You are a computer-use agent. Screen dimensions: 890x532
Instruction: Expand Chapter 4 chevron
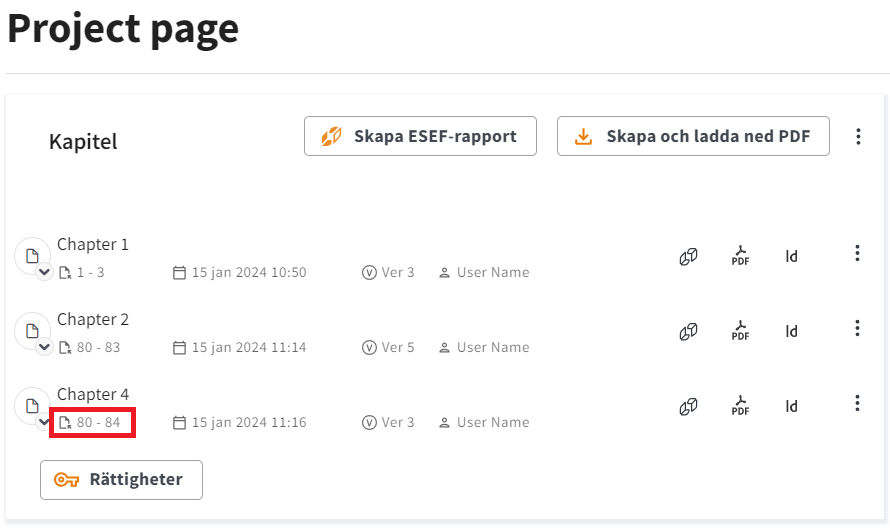[x=44, y=422]
